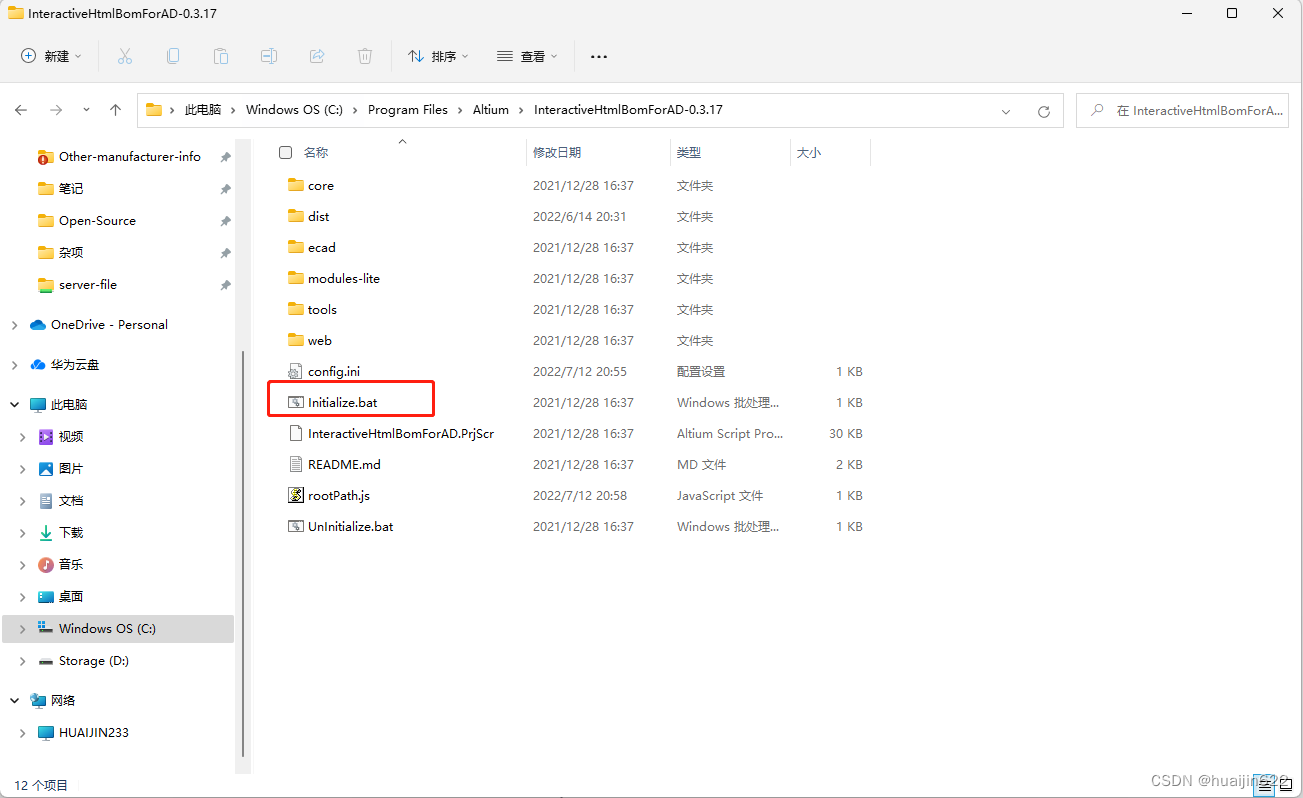
Task: Click 此电脑 in the address breadcrumb
Action: 203,110
